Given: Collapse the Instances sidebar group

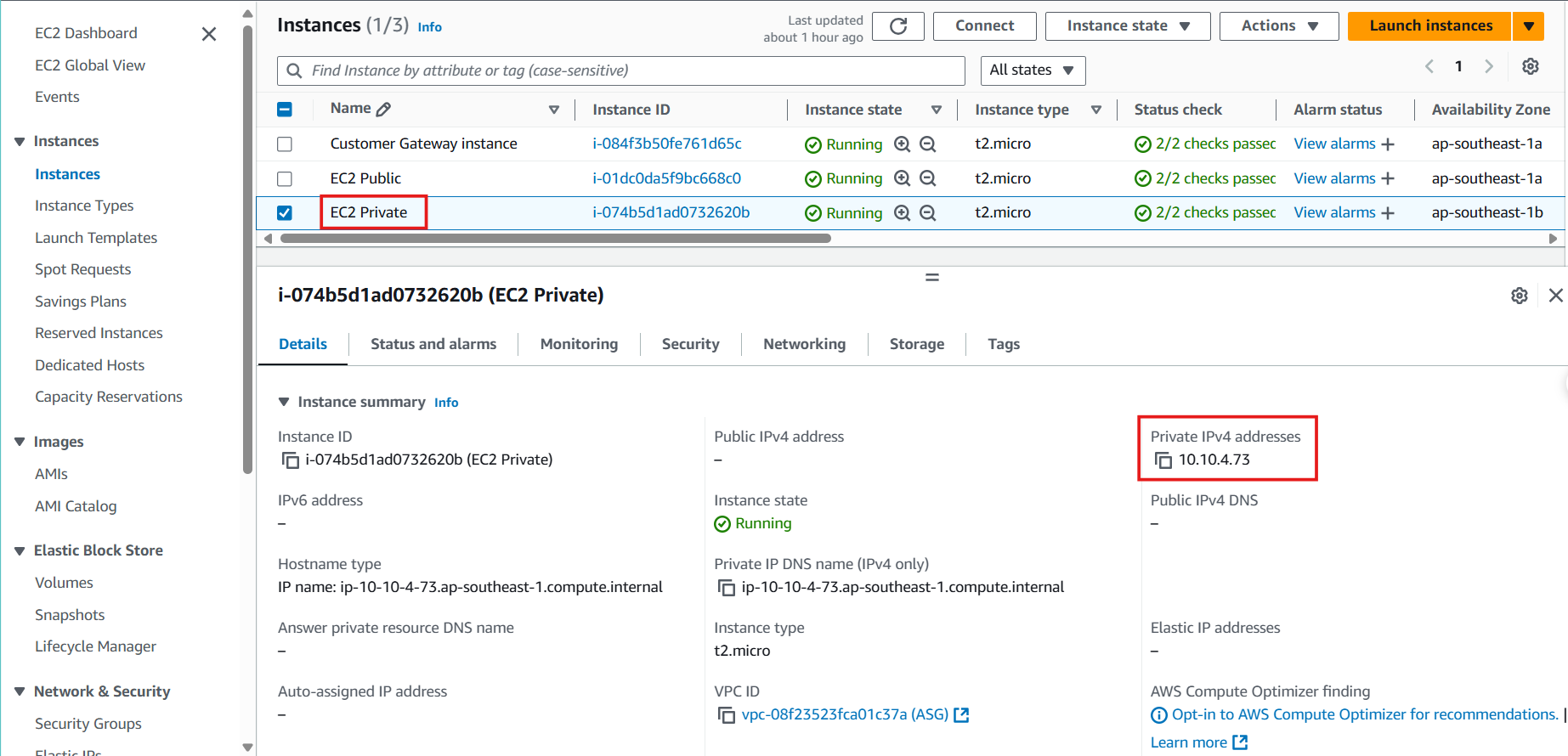Looking at the screenshot, I should point(20,141).
